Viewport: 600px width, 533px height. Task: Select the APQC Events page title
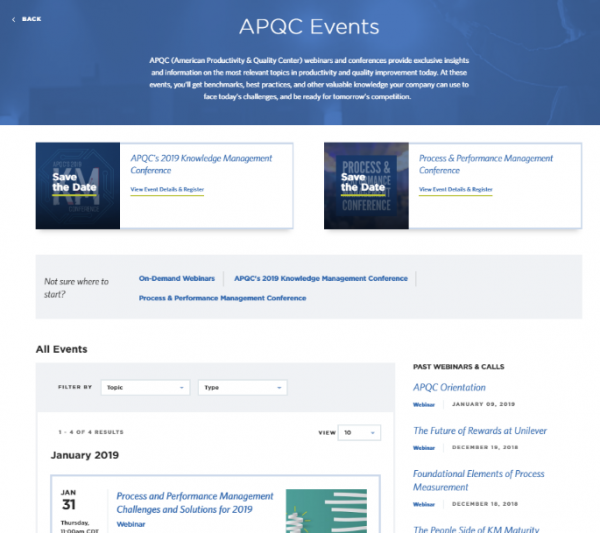(x=309, y=27)
